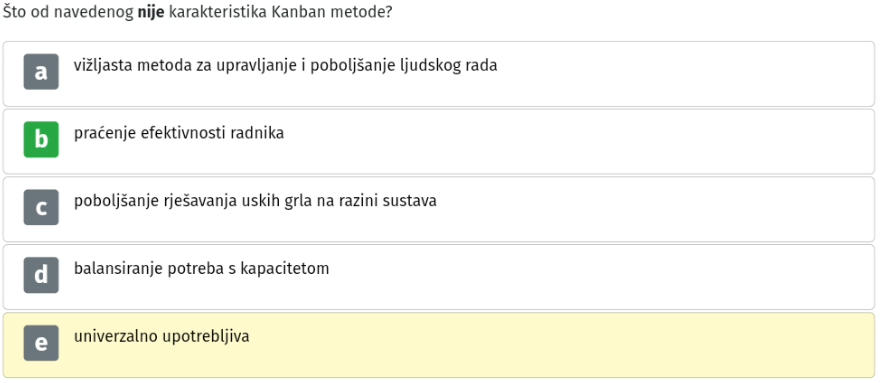Select the gray letter 'c' badge
Image resolution: width=882 pixels, height=383 pixels.
tap(41, 207)
